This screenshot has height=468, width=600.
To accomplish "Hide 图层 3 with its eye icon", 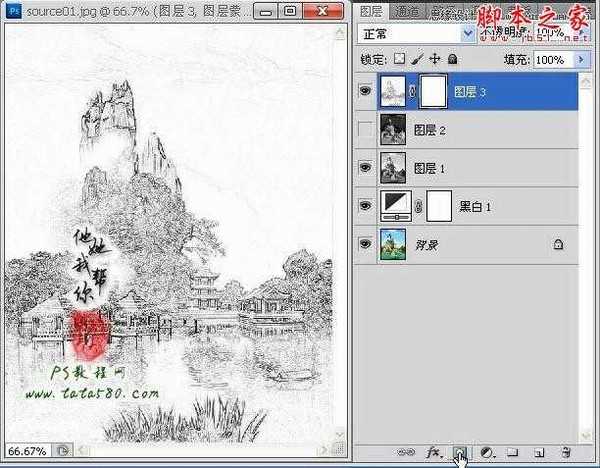I will pyautogui.click(x=366, y=91).
